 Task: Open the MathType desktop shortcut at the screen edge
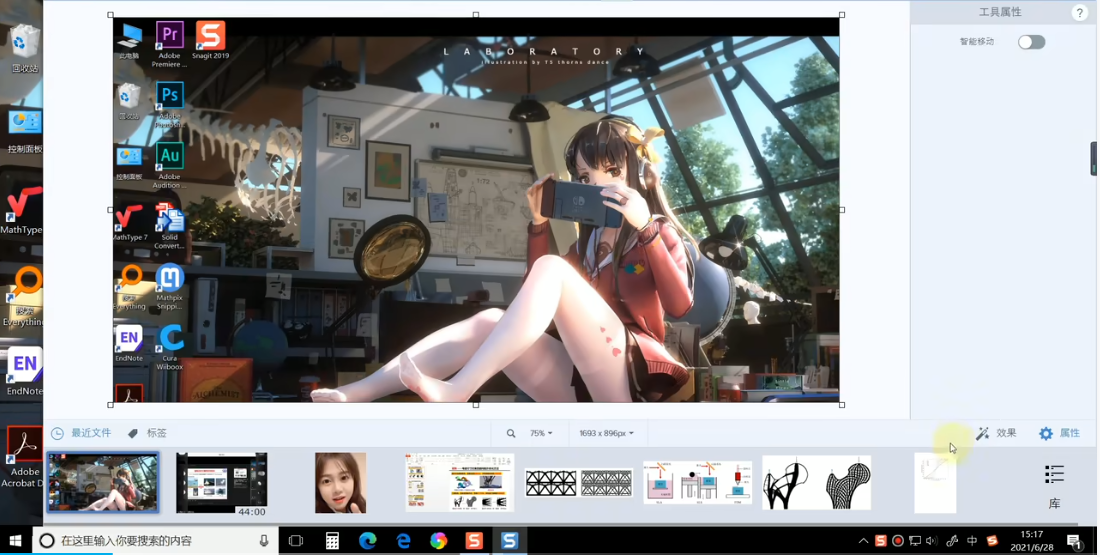coord(21,210)
